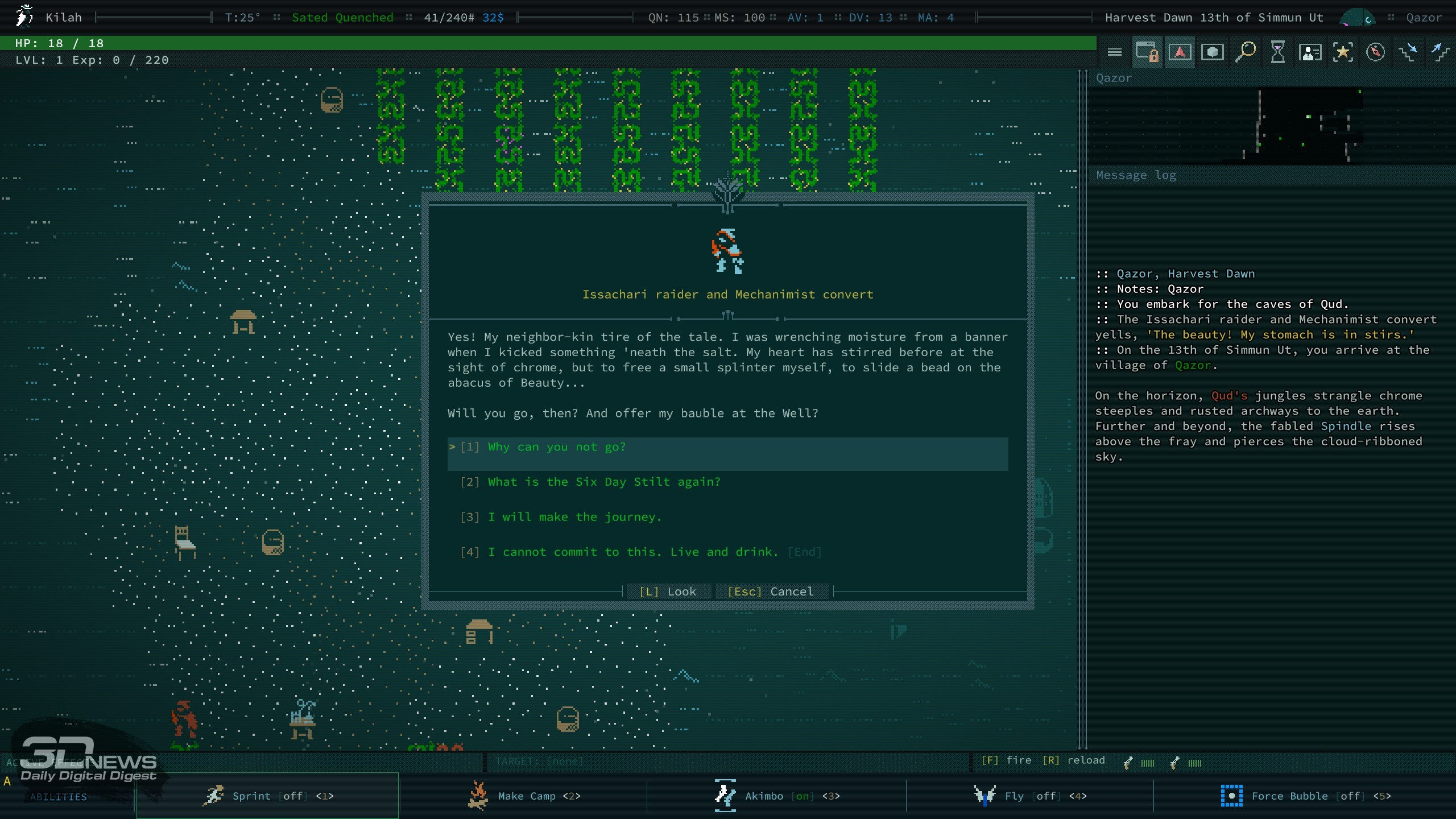Click the green HP bar
The width and height of the screenshot is (1456, 819).
(x=548, y=43)
